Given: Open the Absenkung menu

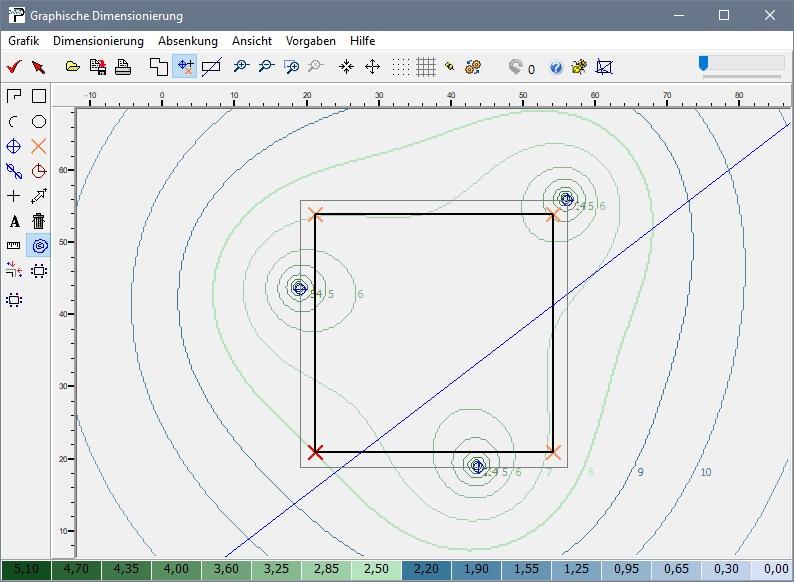Looking at the screenshot, I should tap(187, 41).
